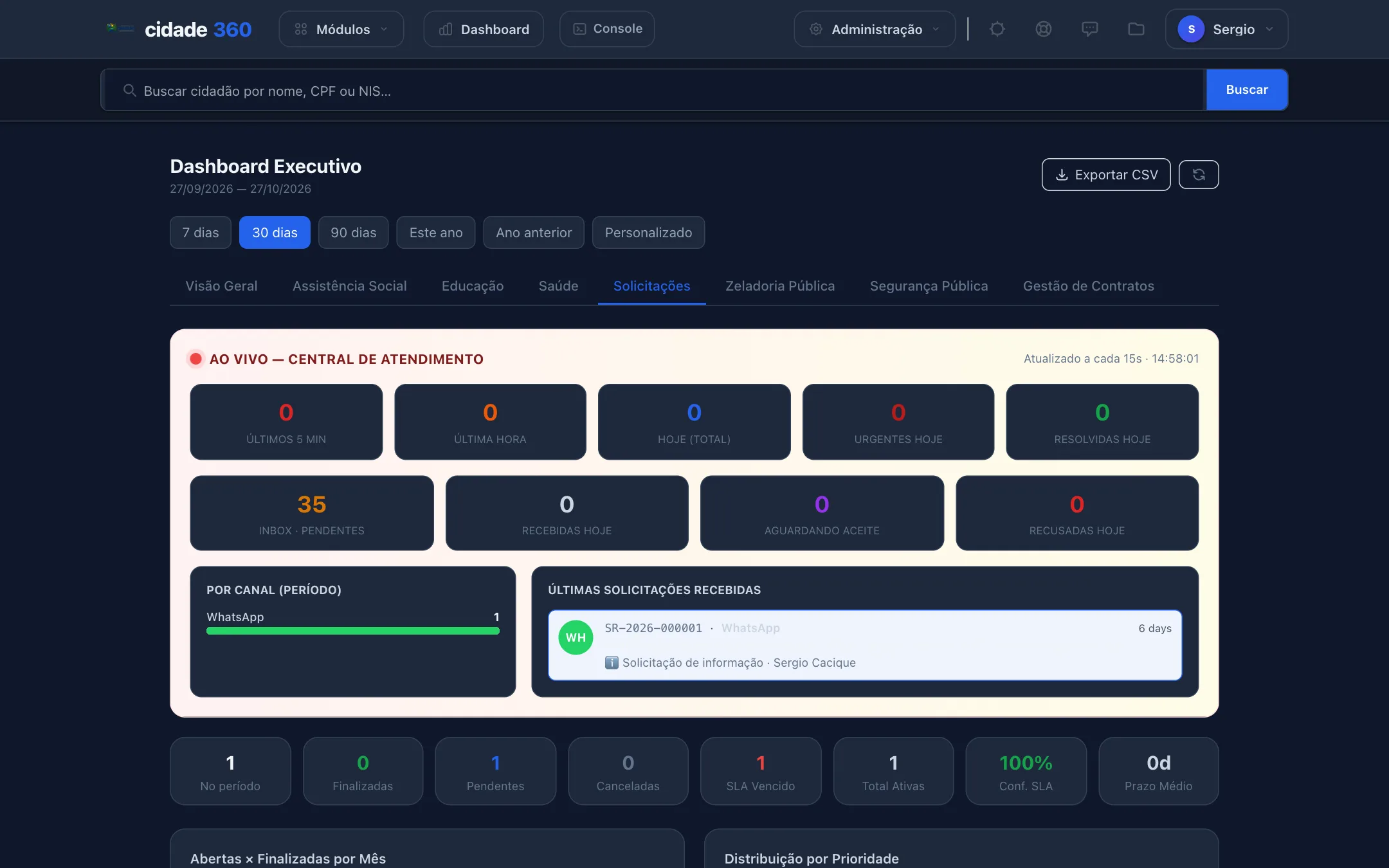Viewport: 1389px width, 868px height.
Task: Click the Aguardando Aceite counter card
Action: pos(822,513)
